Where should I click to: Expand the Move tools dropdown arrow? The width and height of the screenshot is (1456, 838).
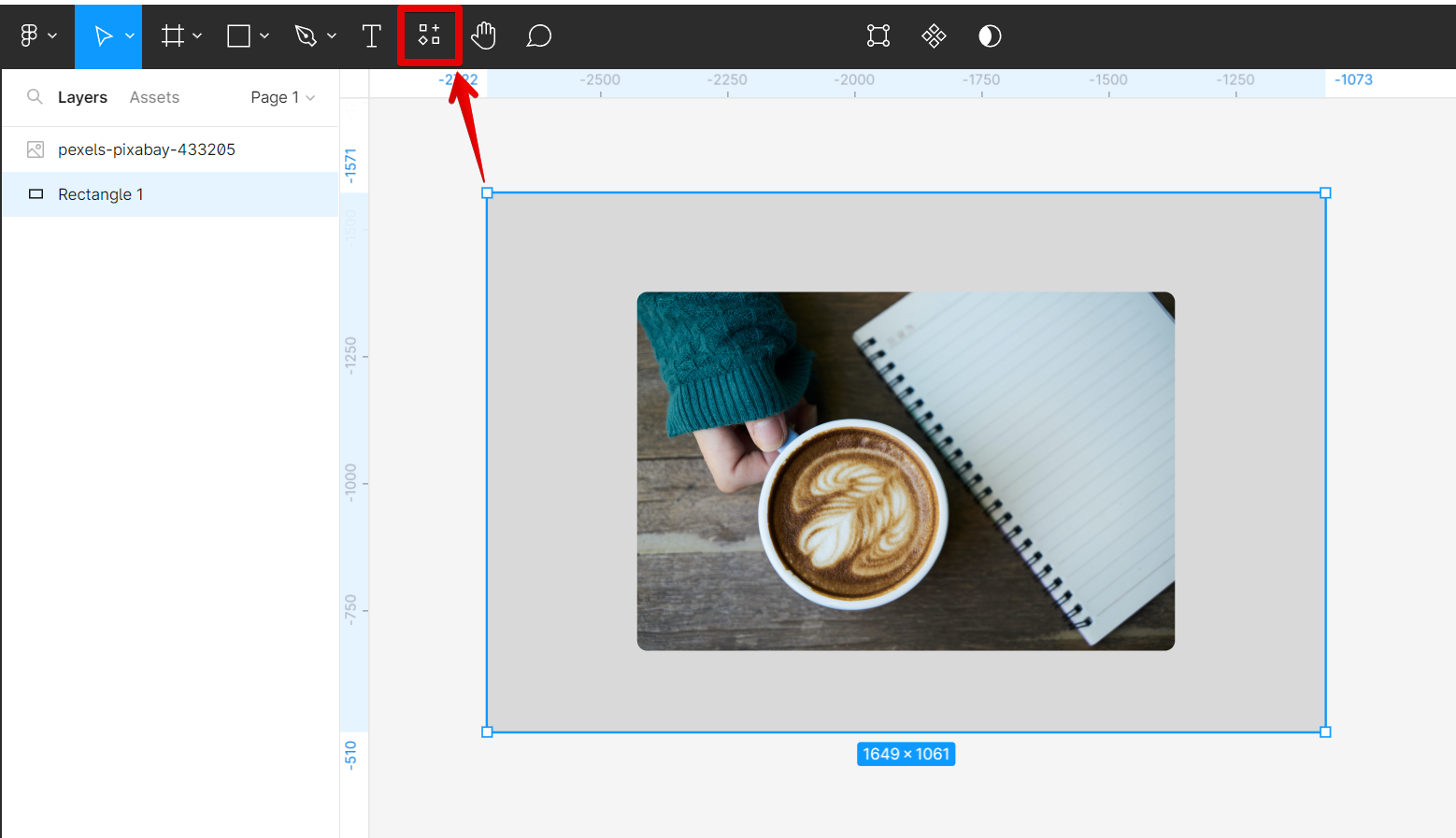130,36
